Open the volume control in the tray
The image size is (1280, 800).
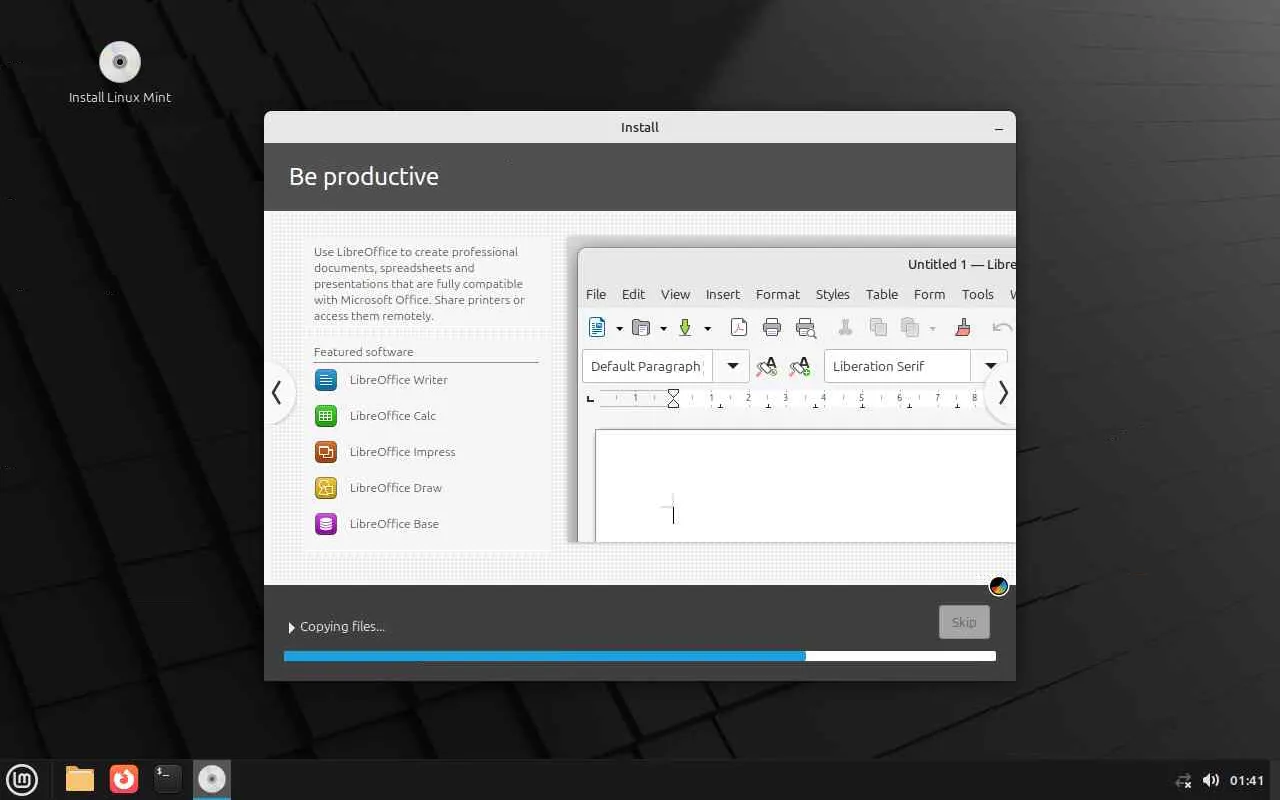tap(1210, 780)
